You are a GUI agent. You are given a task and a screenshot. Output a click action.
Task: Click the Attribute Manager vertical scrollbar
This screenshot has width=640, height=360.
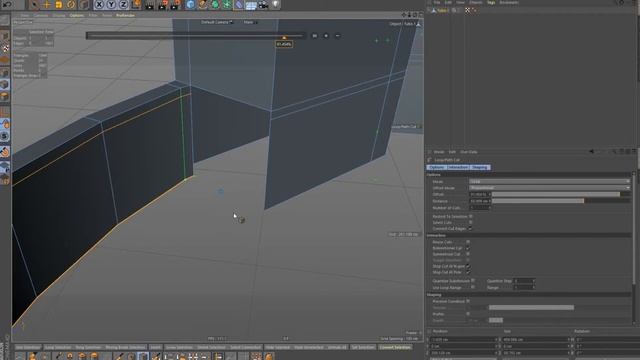click(634, 229)
